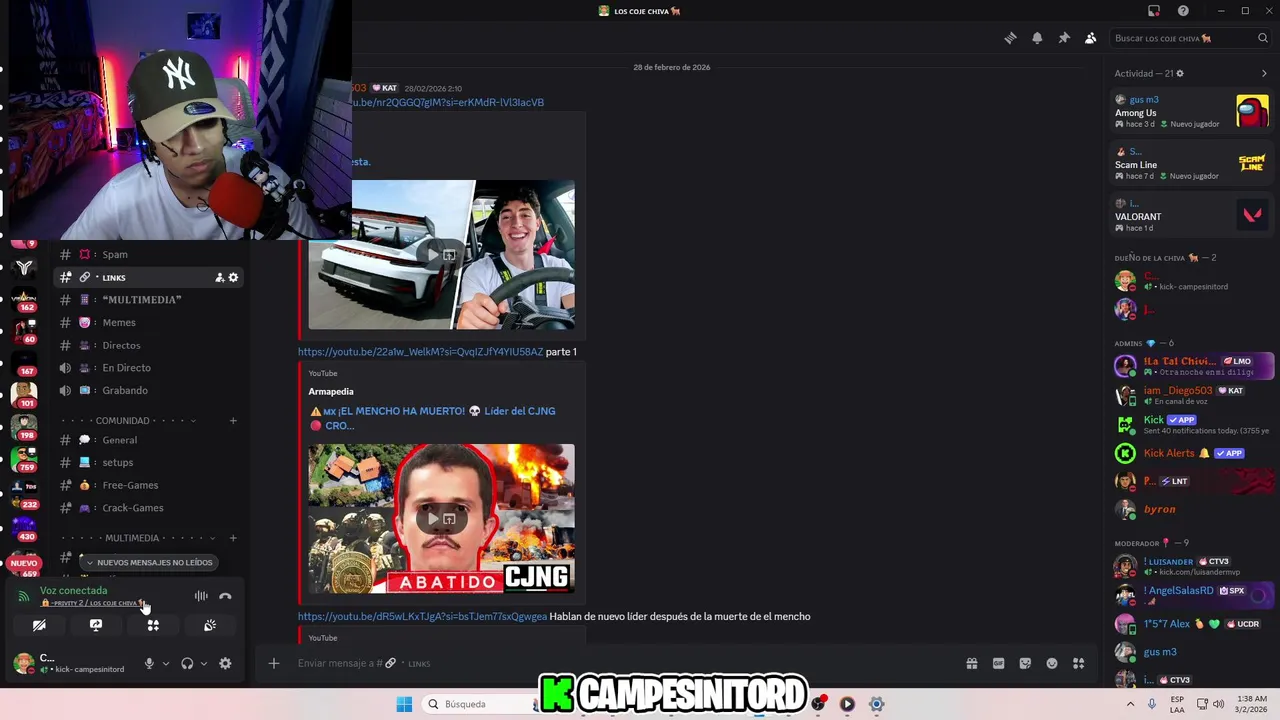Viewport: 1280px width, 720px height.
Task: Show pinned messages pin icon
Action: (1064, 38)
